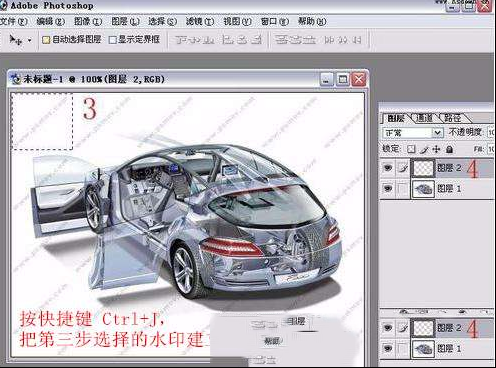Select the Move tool icon in options bar
496x368 pixels.
(x=15, y=40)
